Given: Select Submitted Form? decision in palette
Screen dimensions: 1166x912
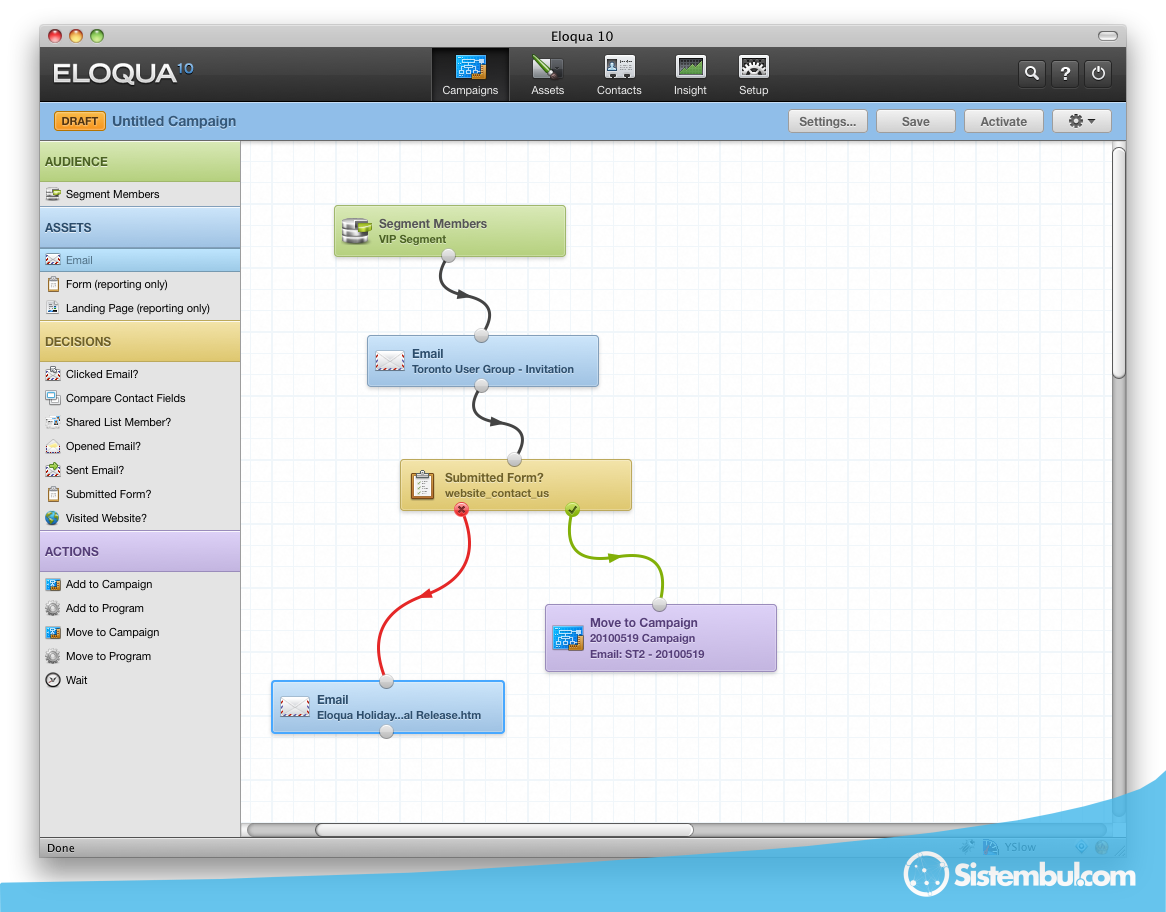Looking at the screenshot, I should [x=140, y=494].
